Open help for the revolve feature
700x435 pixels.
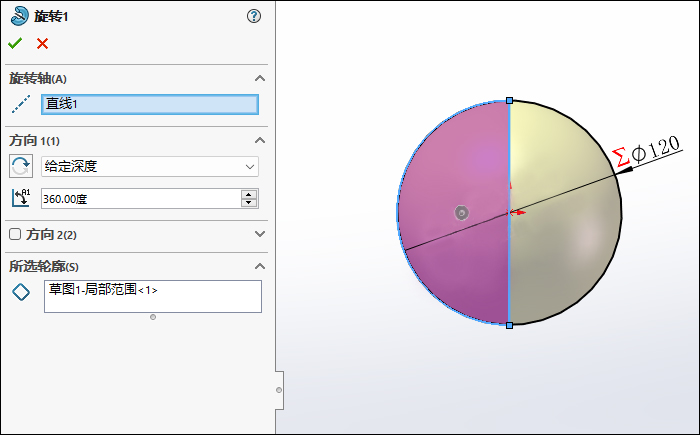coord(254,16)
